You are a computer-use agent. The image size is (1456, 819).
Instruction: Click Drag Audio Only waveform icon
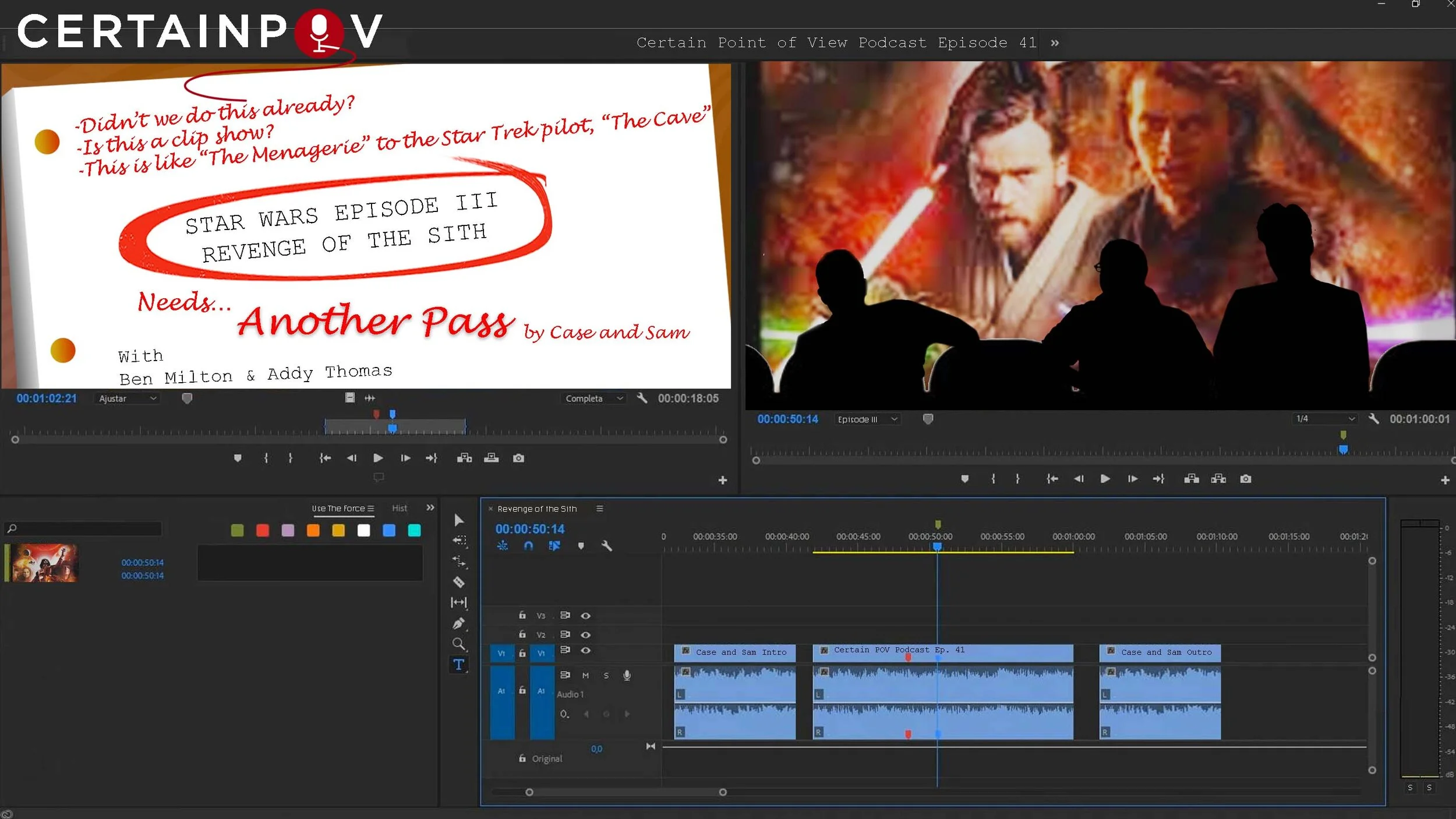(370, 398)
